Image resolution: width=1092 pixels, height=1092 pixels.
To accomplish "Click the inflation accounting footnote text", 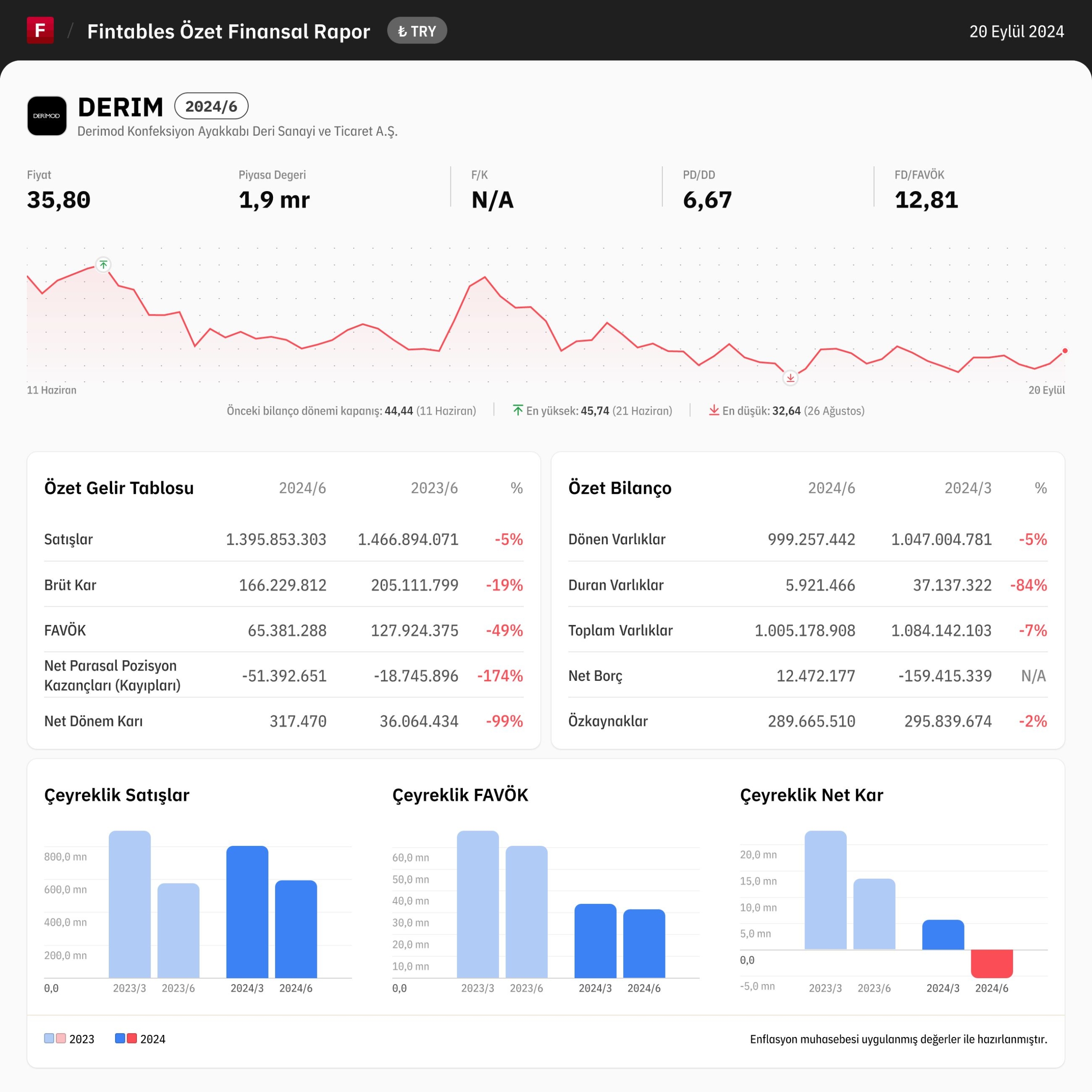I will click(899, 1039).
